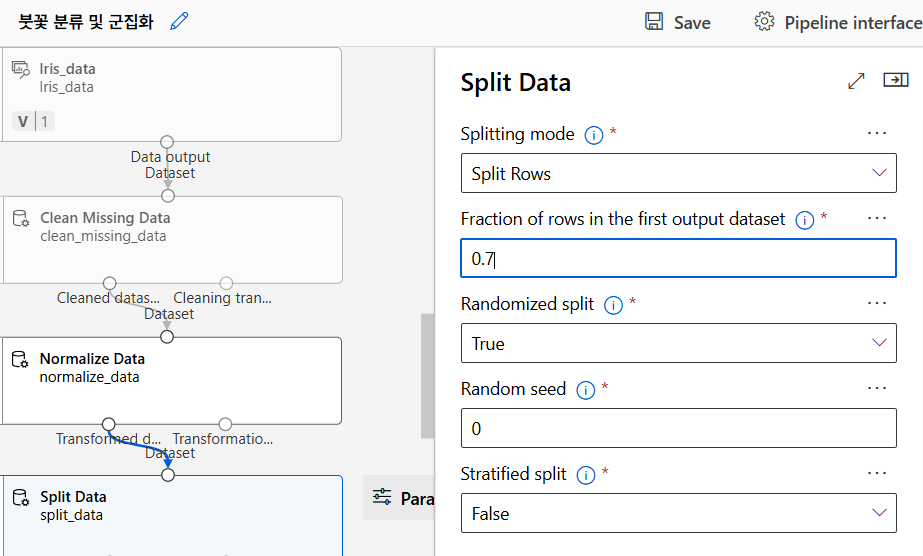The height and width of the screenshot is (556, 923).
Task: Click the Save floppy disk icon
Action: tap(654, 22)
